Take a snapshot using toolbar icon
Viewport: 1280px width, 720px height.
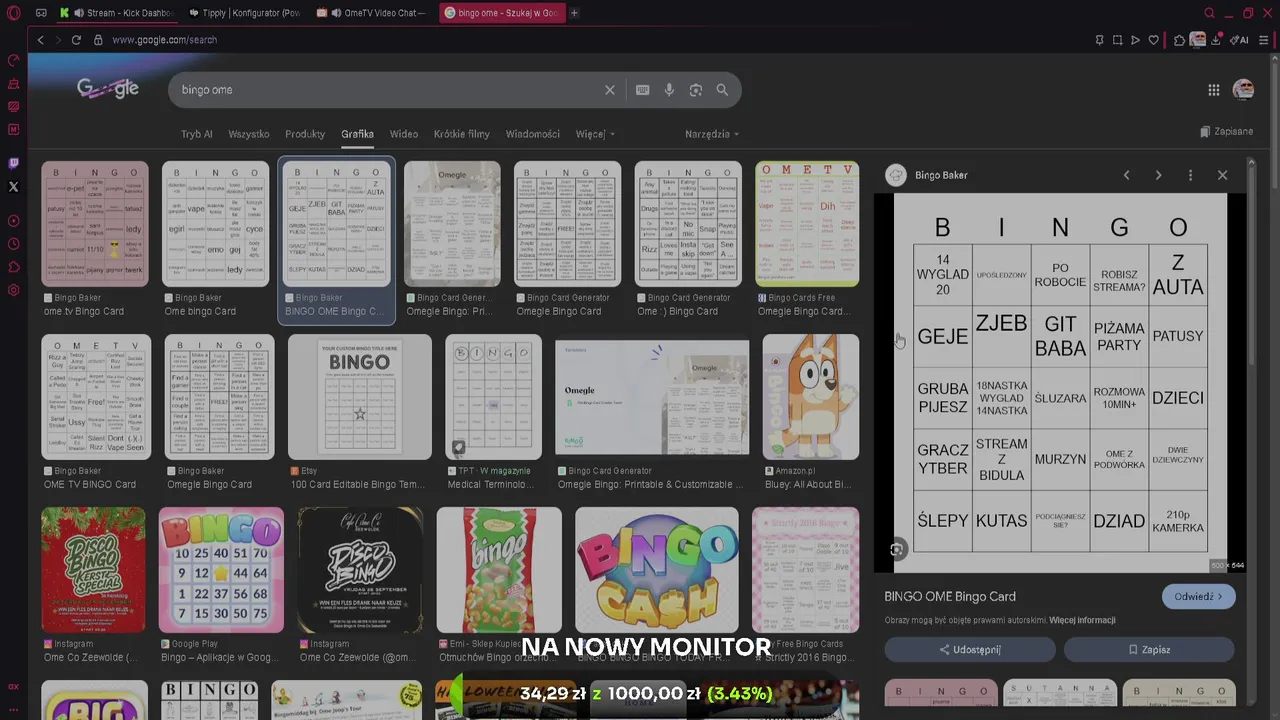click(1117, 40)
